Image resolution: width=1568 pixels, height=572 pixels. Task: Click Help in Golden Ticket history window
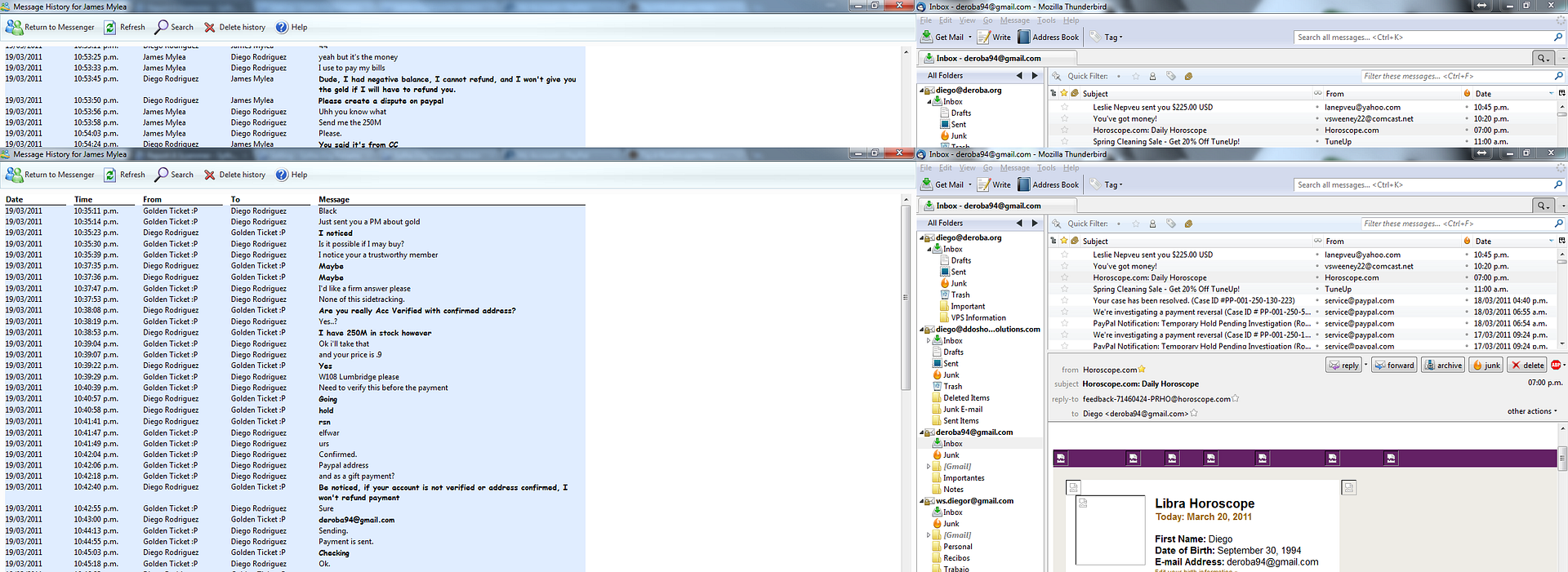click(x=292, y=175)
